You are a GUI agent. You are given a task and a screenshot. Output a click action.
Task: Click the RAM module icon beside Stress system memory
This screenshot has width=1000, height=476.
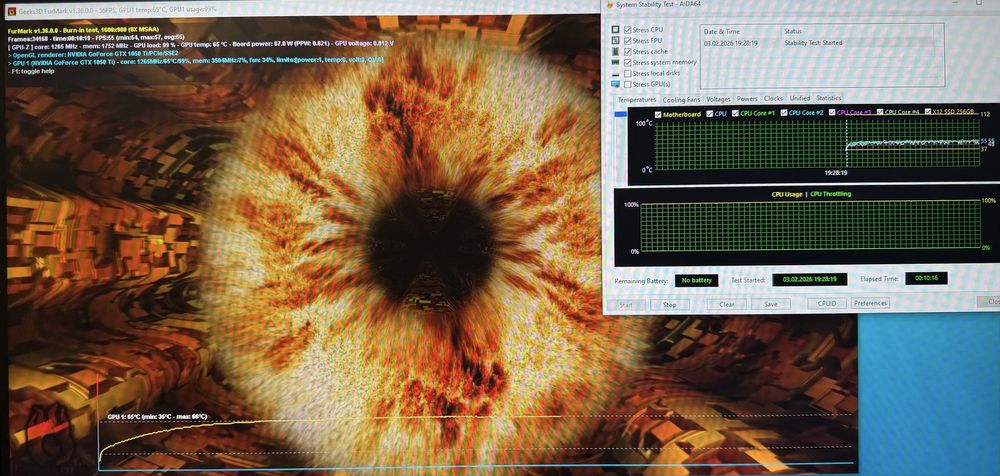pyautogui.click(x=615, y=63)
